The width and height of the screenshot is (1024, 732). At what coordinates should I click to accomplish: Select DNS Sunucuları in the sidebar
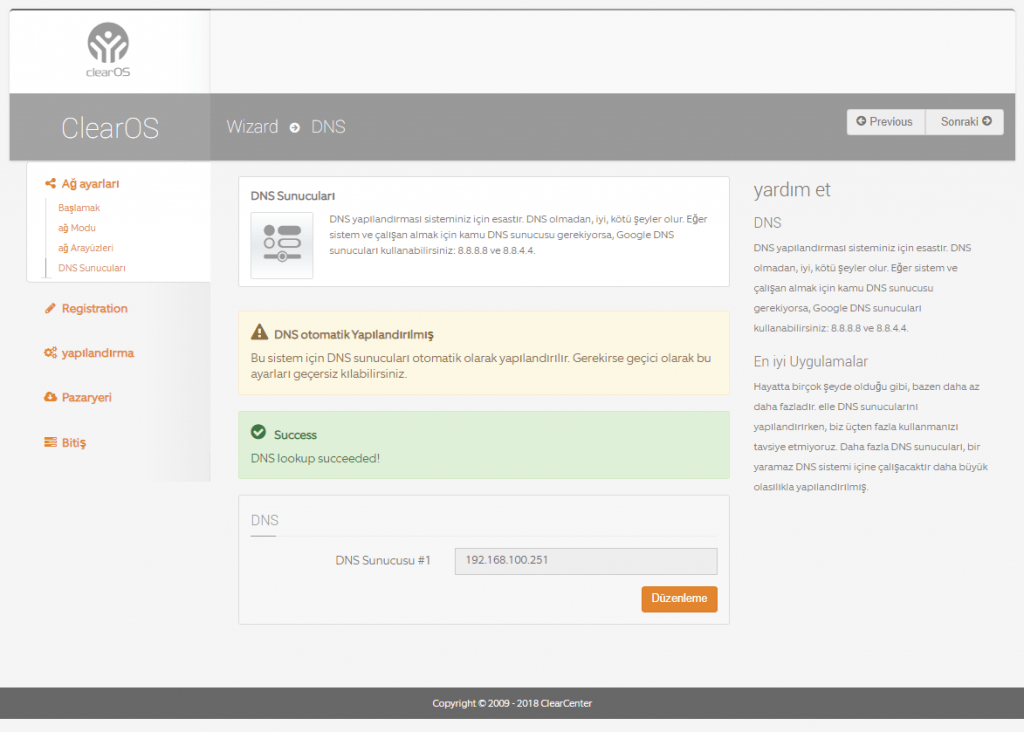click(x=92, y=268)
